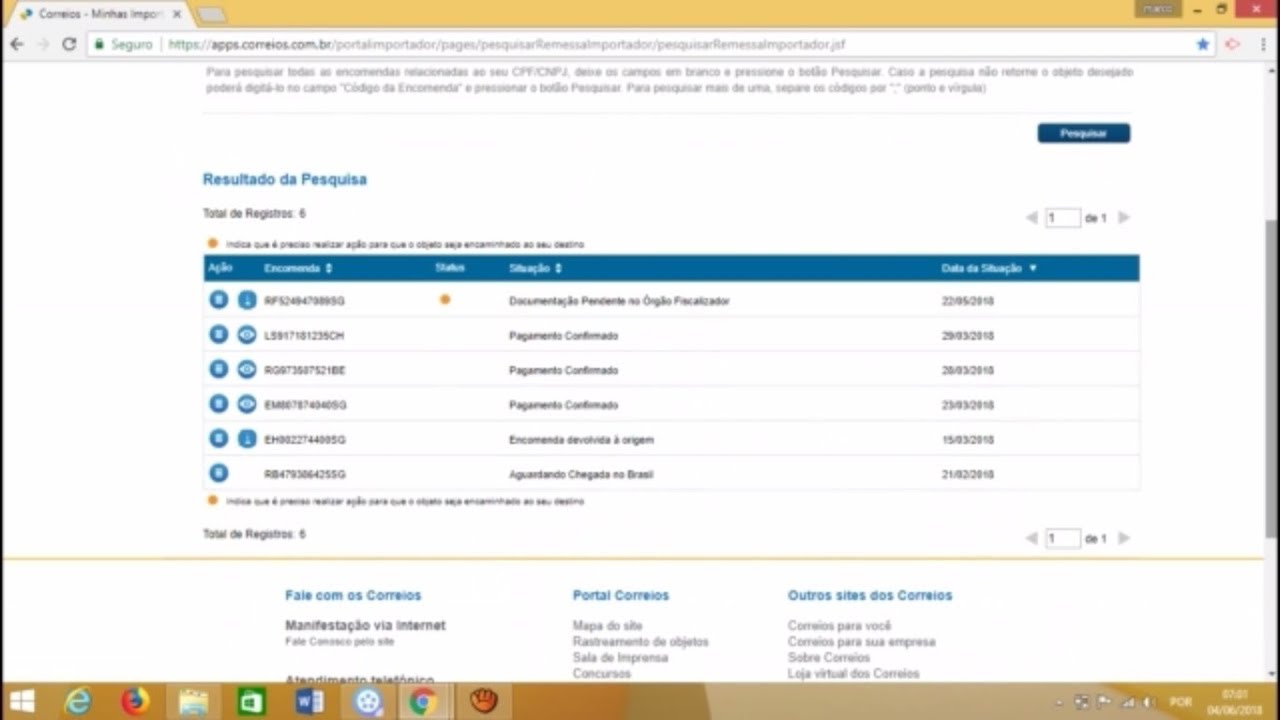Image resolution: width=1280 pixels, height=720 pixels.
Task: Open the details icon for parcel RB47938642SSG
Action: (x=219, y=473)
